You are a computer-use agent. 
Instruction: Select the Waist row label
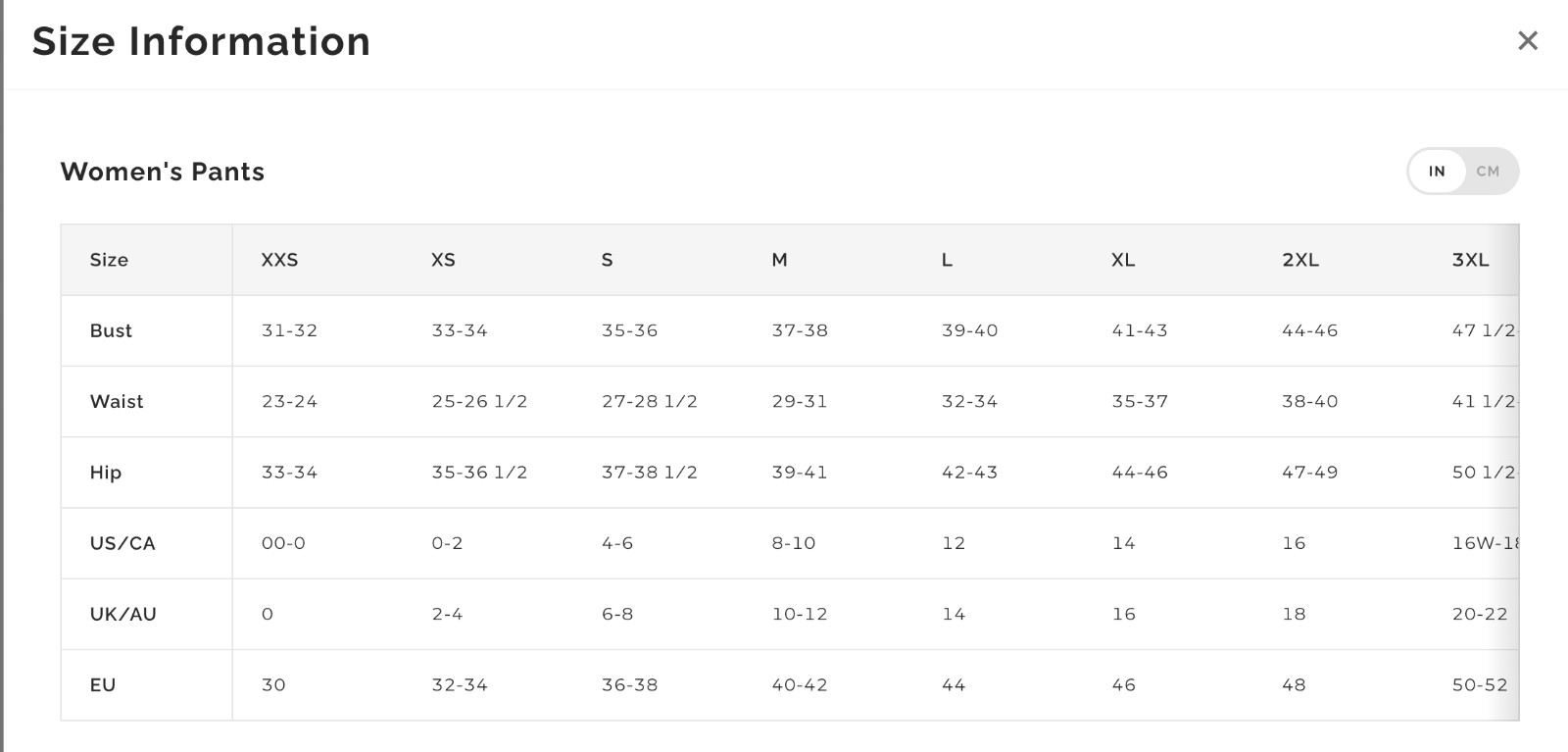[117, 401]
